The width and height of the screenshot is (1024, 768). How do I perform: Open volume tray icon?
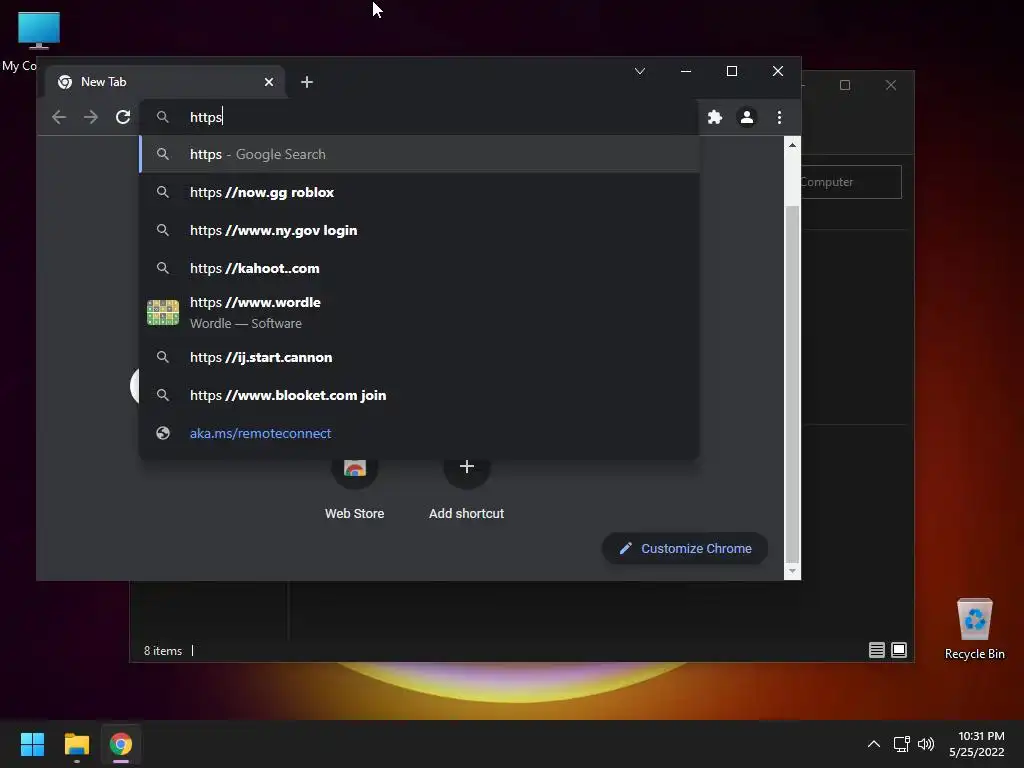point(925,744)
